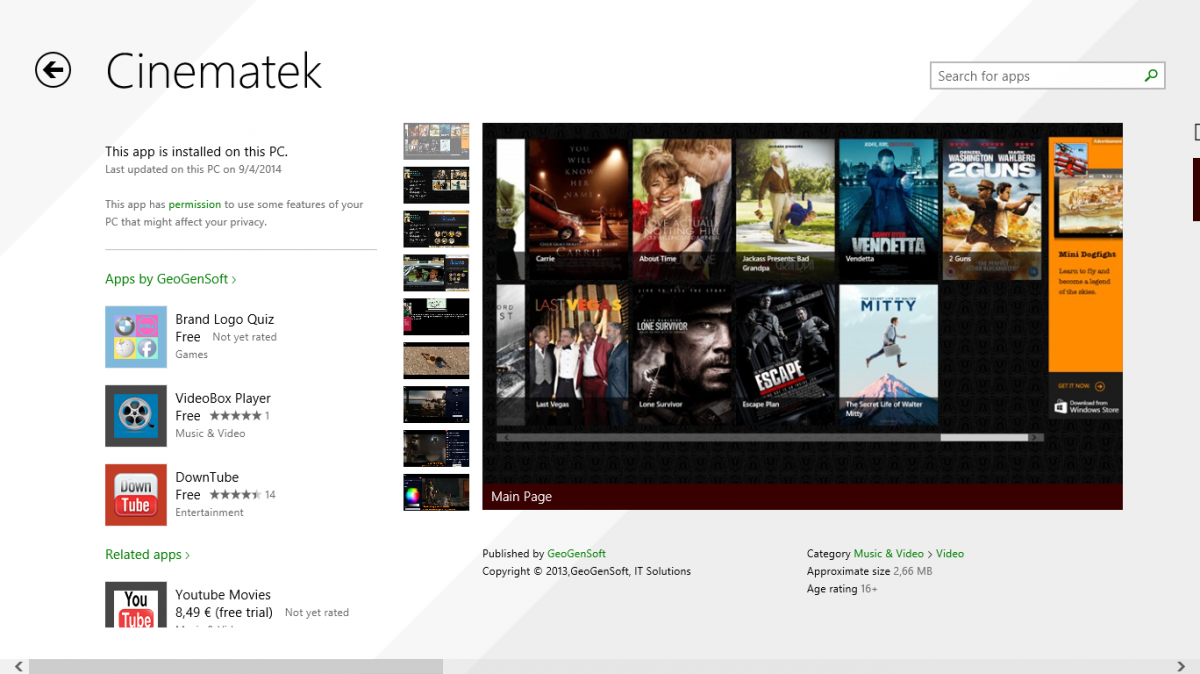
Task: Click Download from Windows Store badge
Action: [1086, 406]
